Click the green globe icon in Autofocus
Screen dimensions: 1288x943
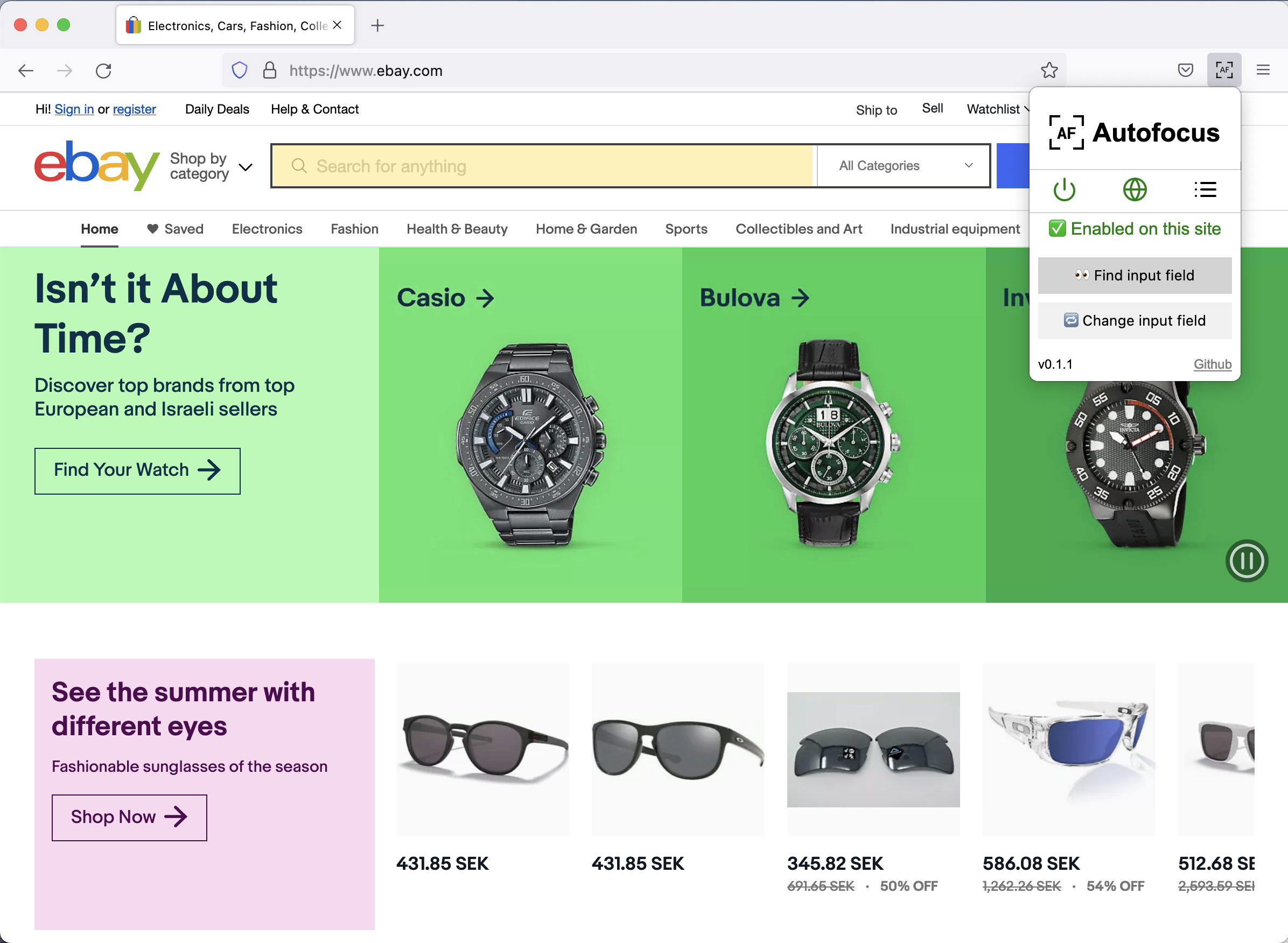click(x=1135, y=189)
